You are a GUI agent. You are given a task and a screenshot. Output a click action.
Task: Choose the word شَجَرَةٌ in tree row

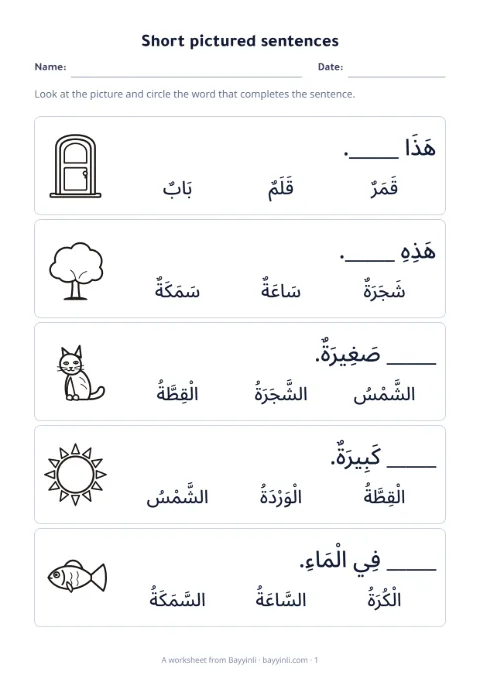384,289
